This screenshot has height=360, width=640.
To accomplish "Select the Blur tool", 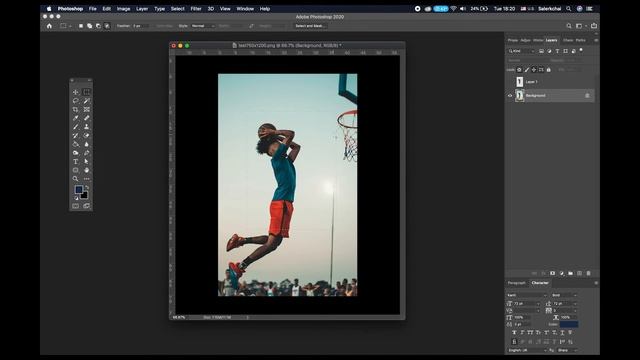I will tap(87, 144).
